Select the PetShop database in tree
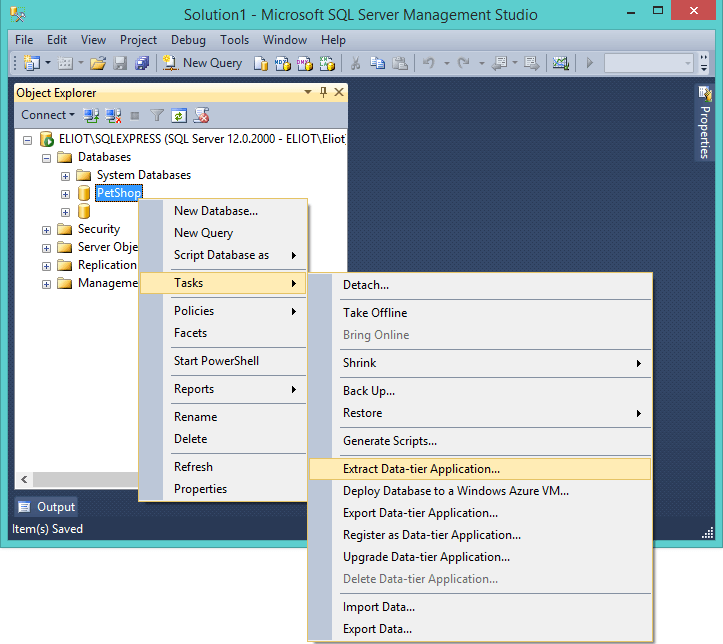Screen dimensions: 723x644 [119, 193]
